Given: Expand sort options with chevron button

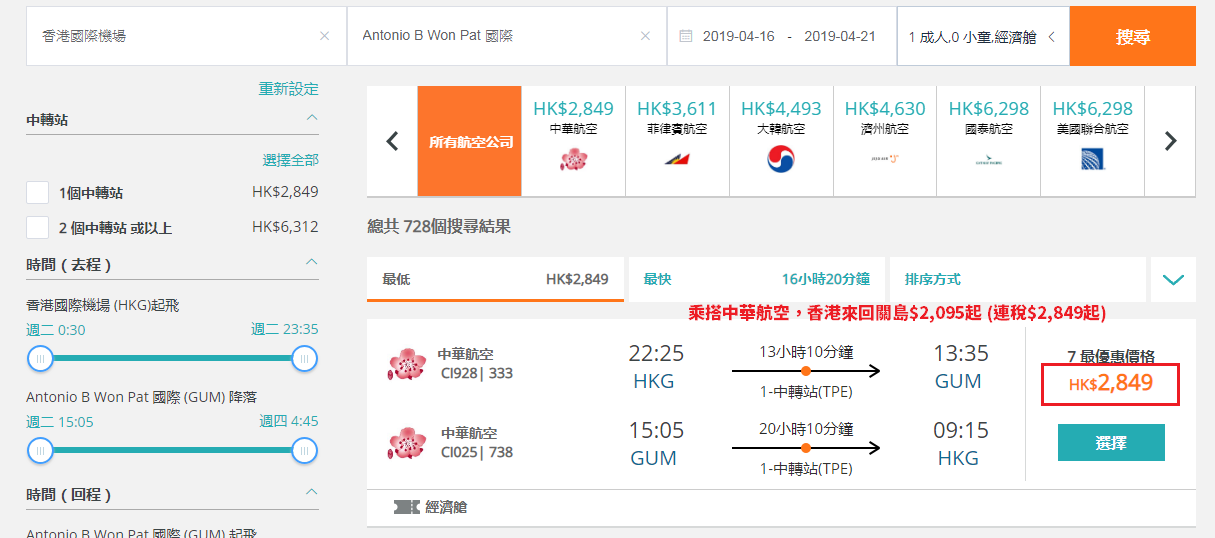Looking at the screenshot, I should [x=1173, y=279].
